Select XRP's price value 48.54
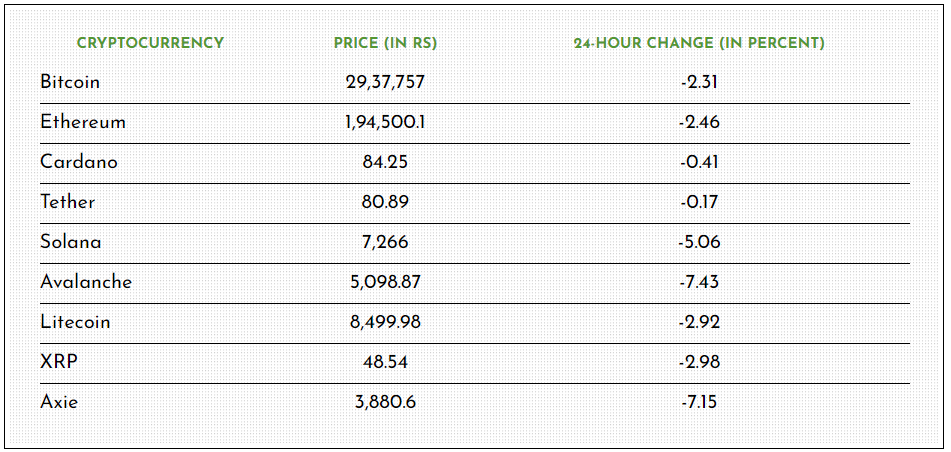 click(385, 362)
